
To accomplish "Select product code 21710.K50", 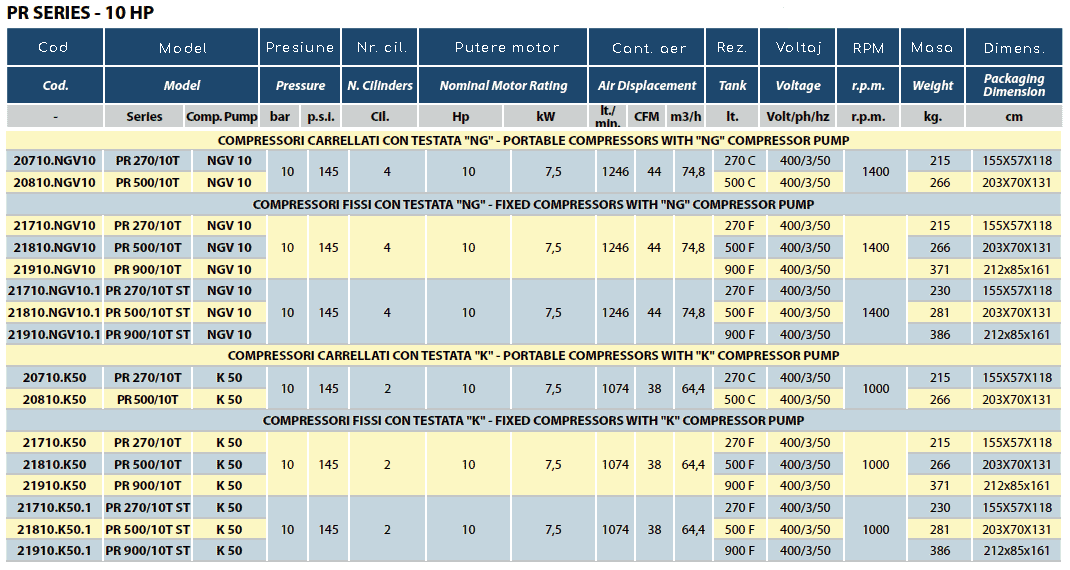I will [x=55, y=443].
